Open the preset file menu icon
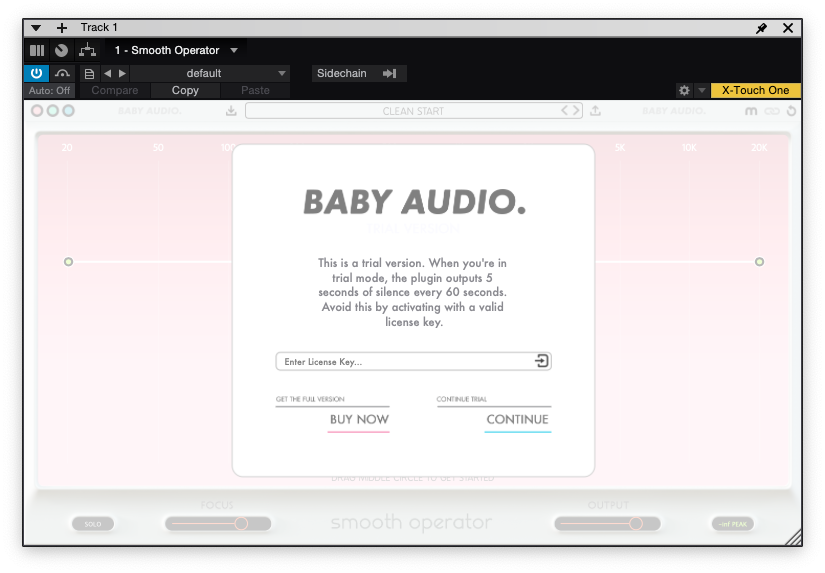825x573 pixels. (89, 74)
